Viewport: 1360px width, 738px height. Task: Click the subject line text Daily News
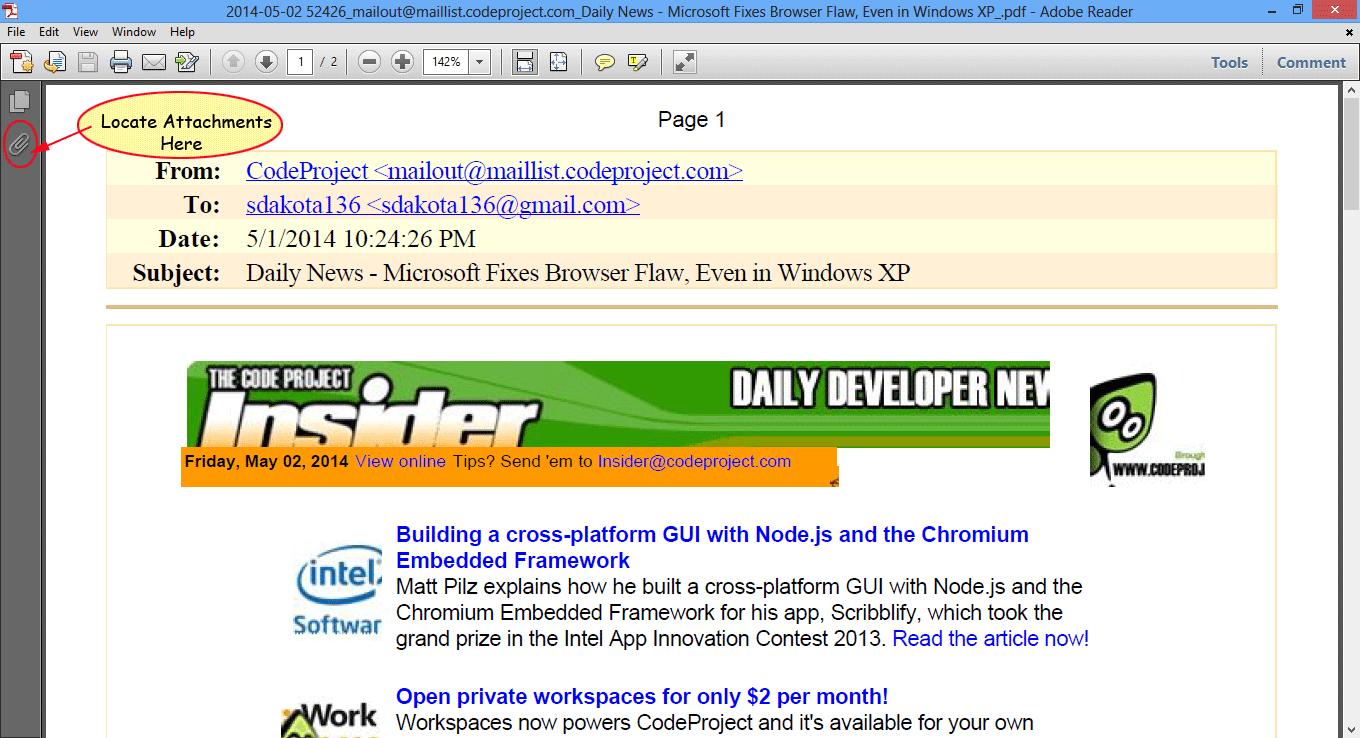(x=578, y=273)
